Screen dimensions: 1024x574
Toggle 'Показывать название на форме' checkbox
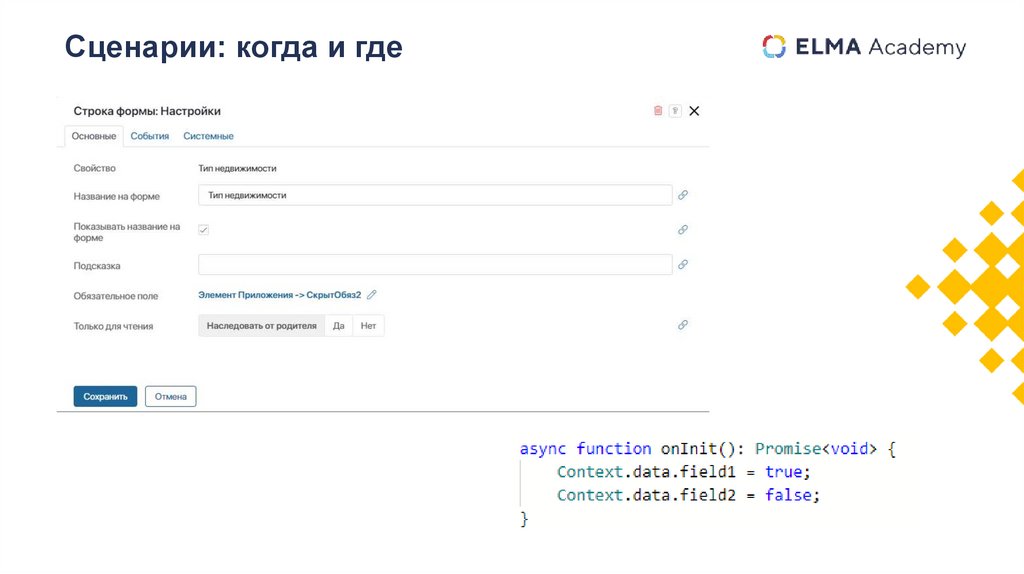pos(204,230)
